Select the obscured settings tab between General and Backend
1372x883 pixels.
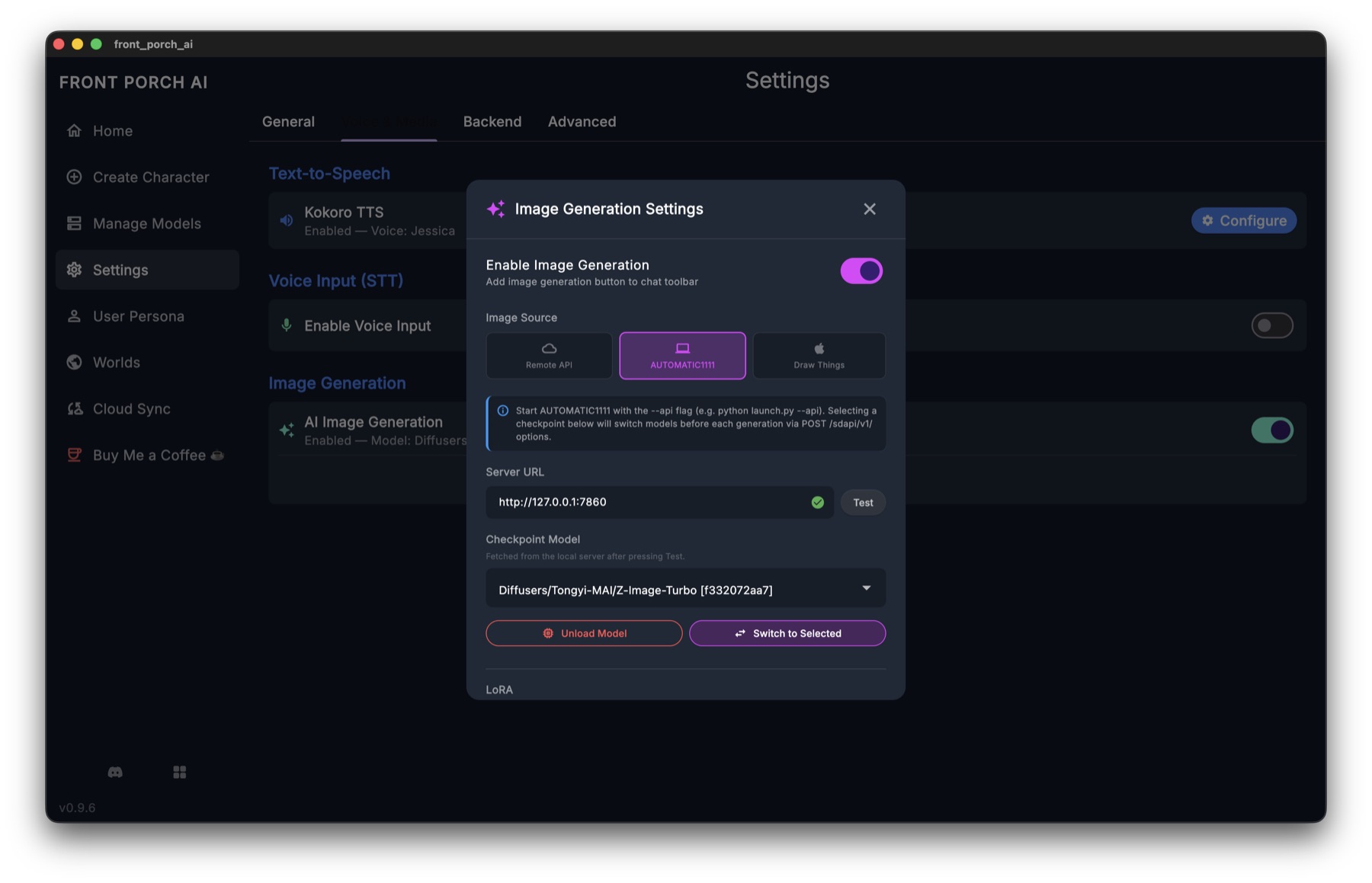pos(389,122)
